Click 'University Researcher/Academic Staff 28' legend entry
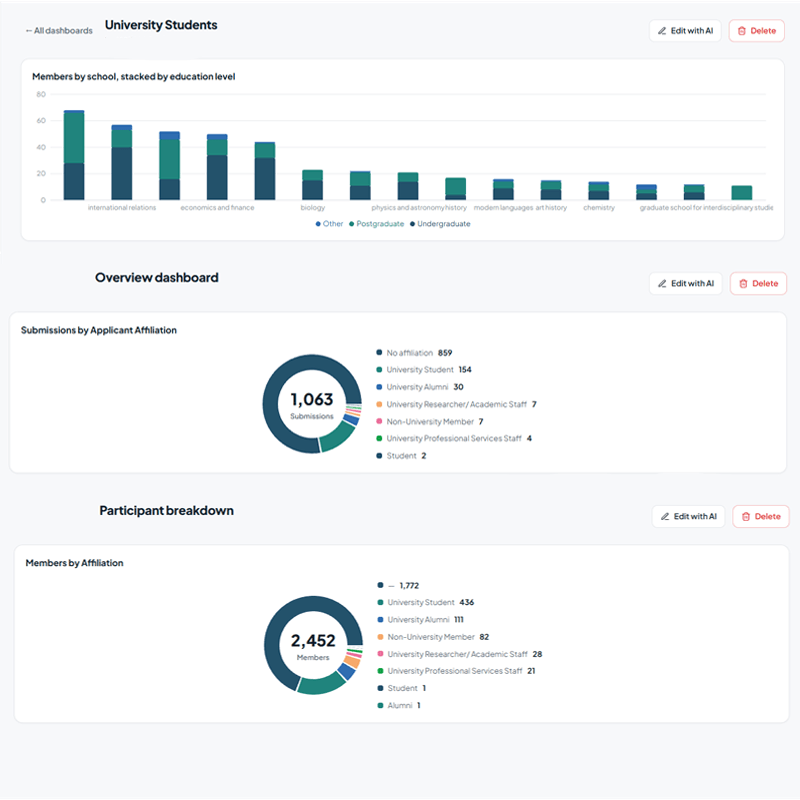Image resolution: width=800 pixels, height=800 pixels. pyautogui.click(x=460, y=654)
